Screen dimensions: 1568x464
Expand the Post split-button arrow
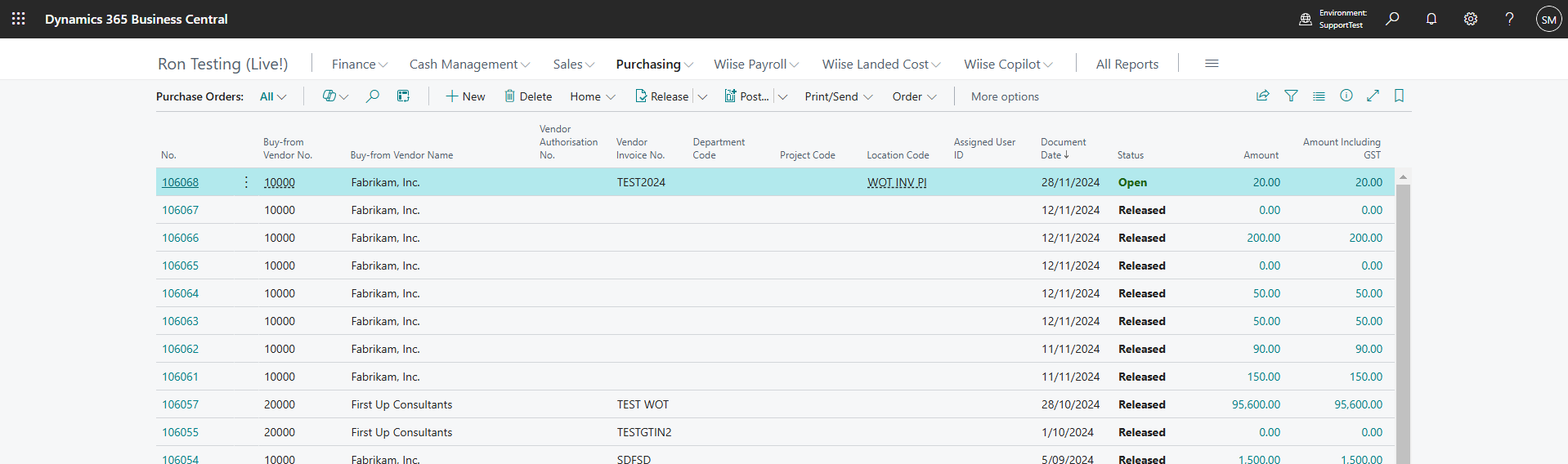click(x=782, y=96)
